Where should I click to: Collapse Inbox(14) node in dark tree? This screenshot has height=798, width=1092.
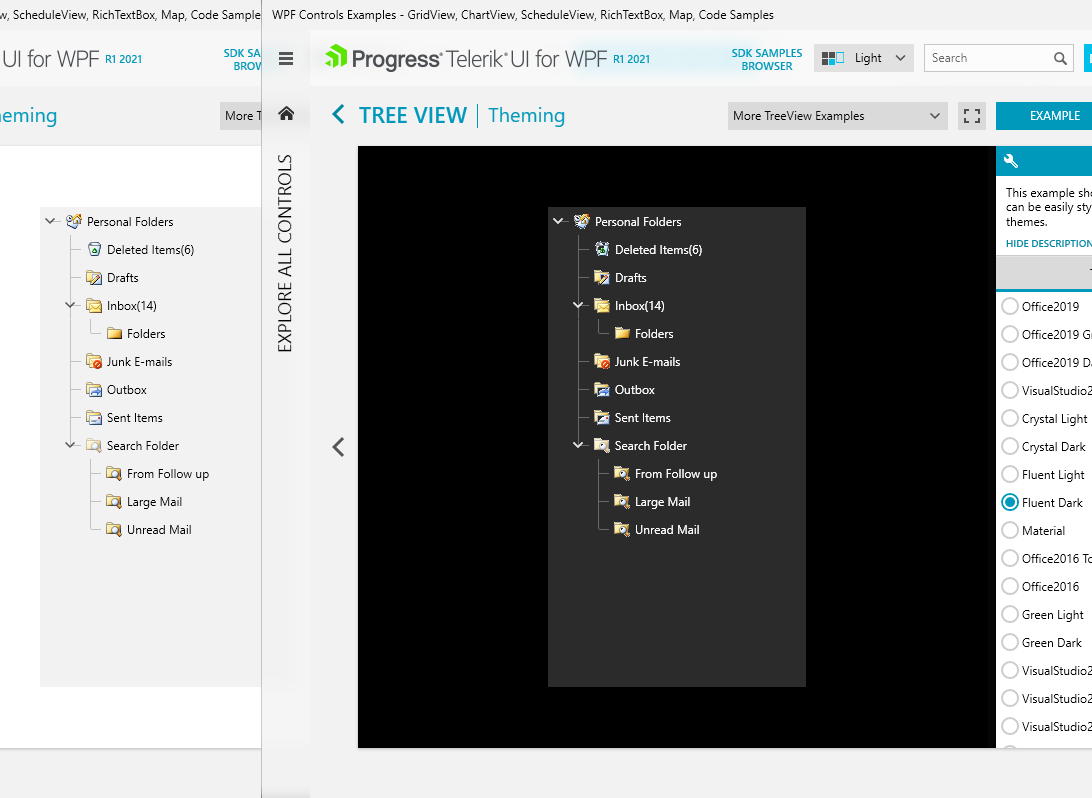(578, 305)
